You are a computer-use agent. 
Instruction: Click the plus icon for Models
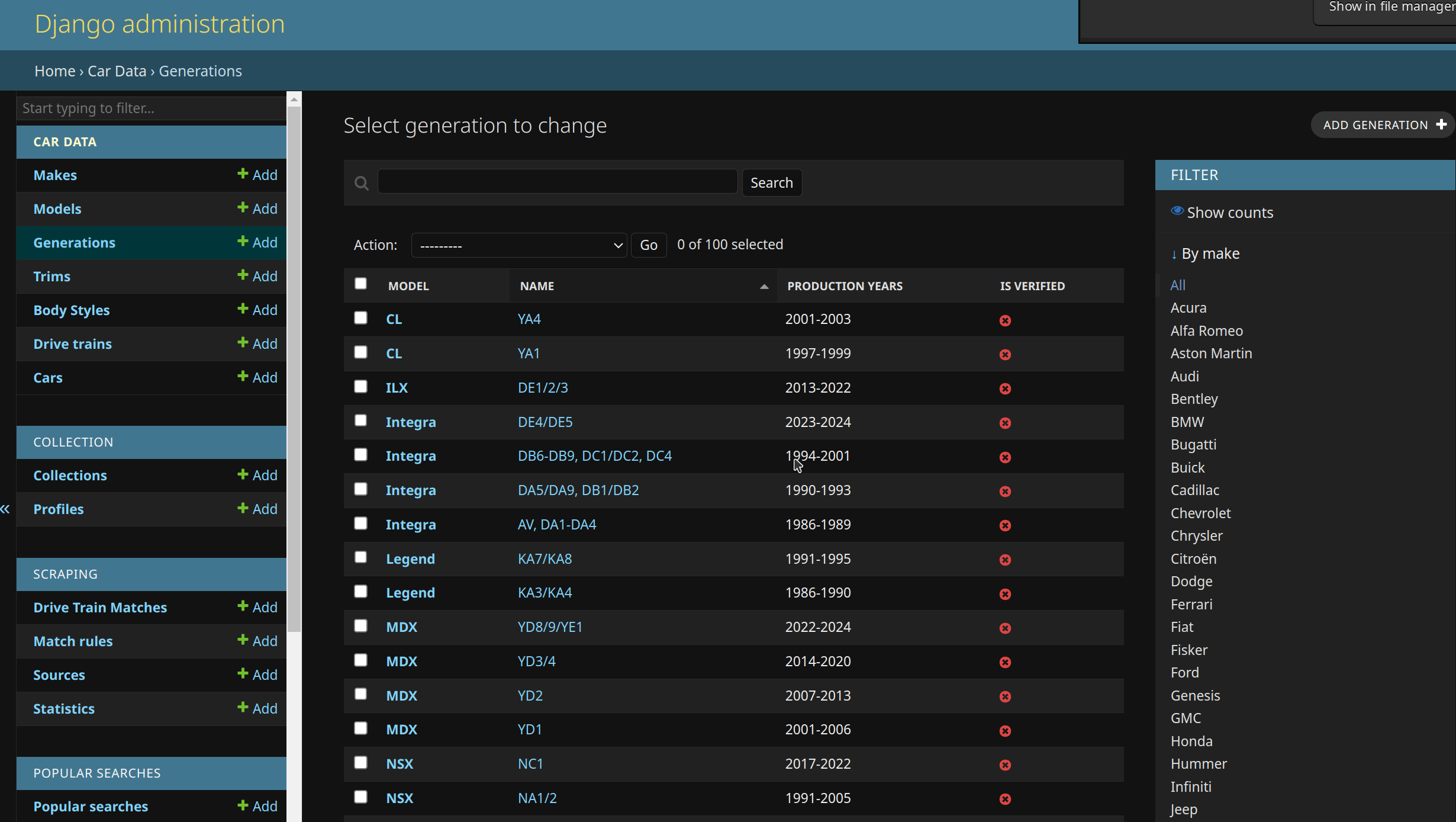point(243,207)
